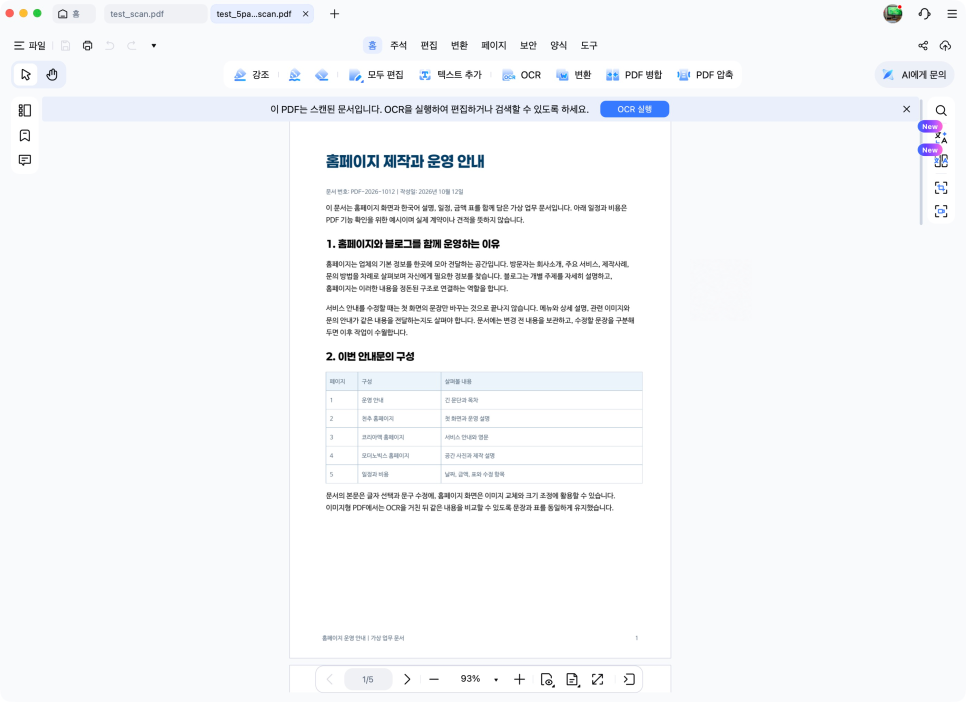Click the heading 홈페이지 제작과 운영 안내
The width and height of the screenshot is (966, 702).
click(x=405, y=161)
